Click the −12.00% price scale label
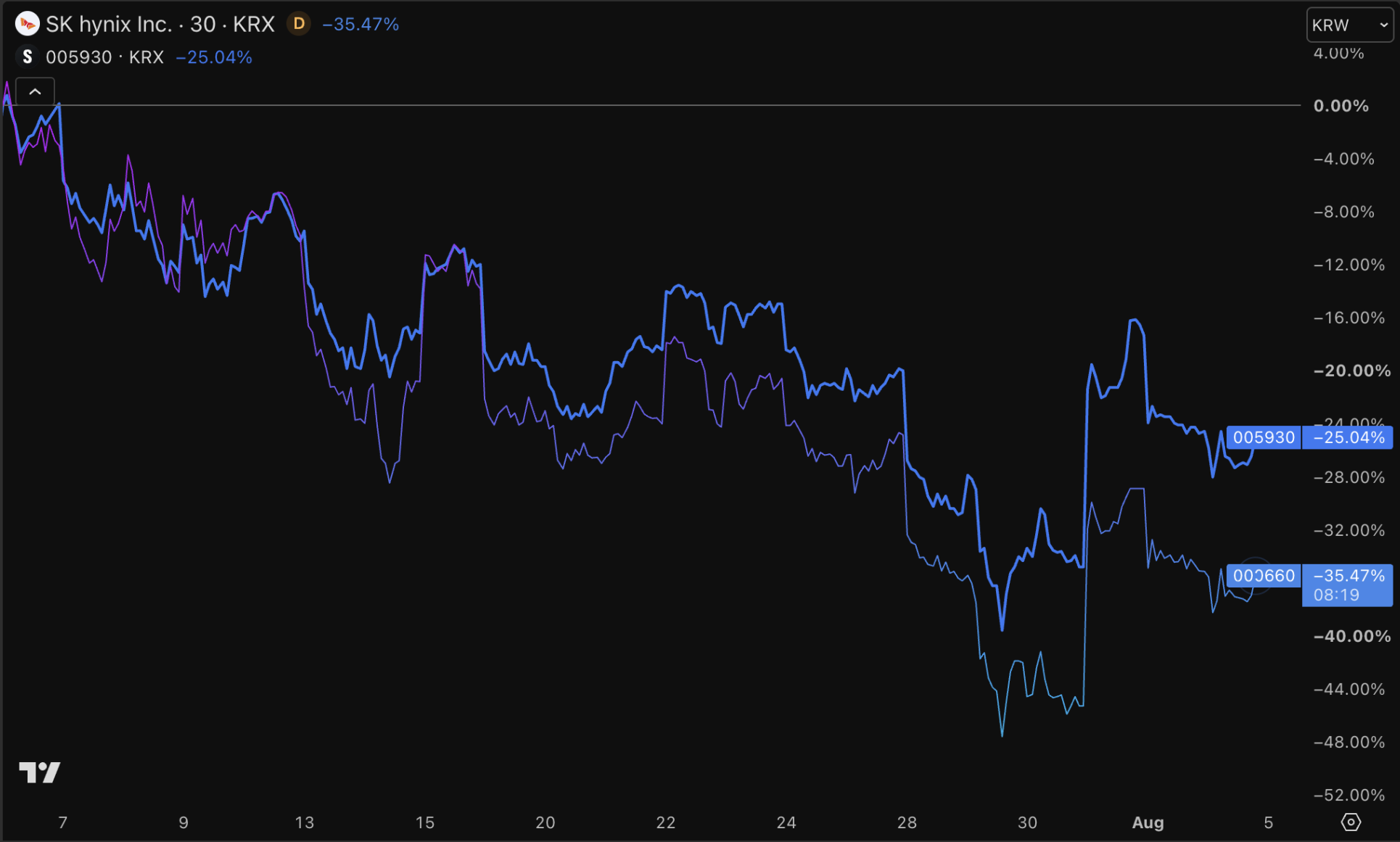 pyautogui.click(x=1349, y=265)
